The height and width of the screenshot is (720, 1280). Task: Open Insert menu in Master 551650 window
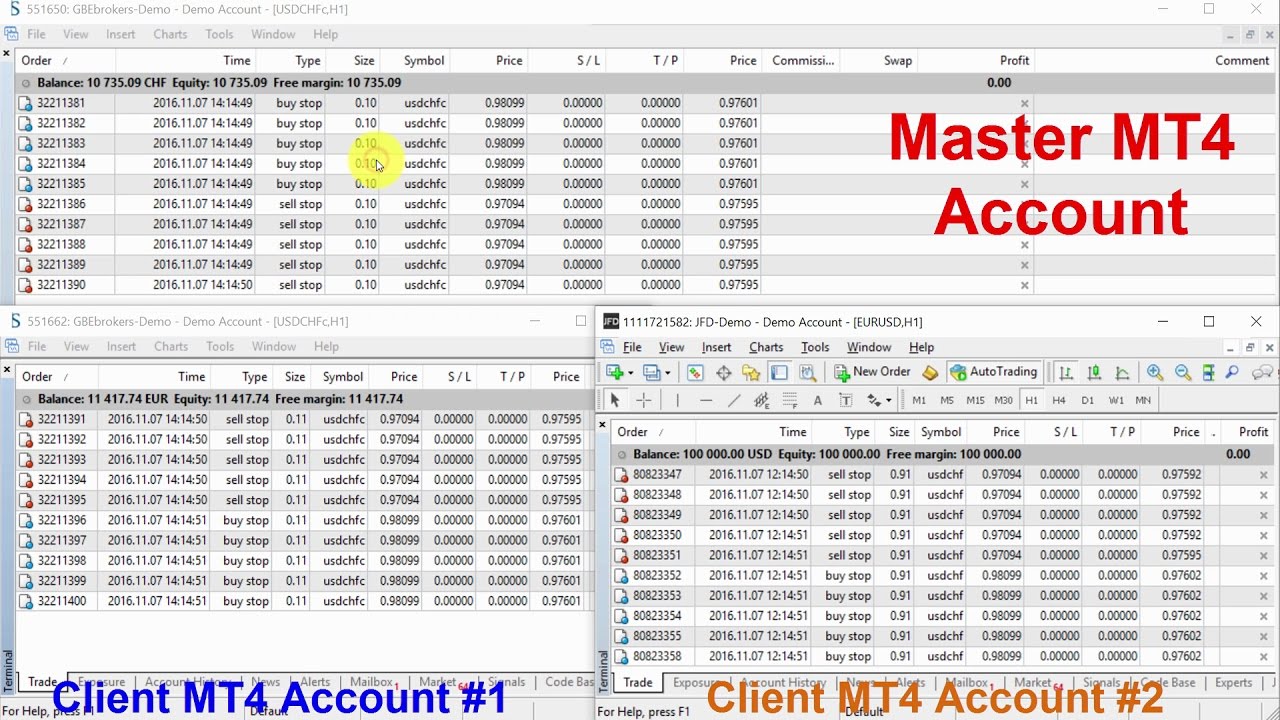coord(121,34)
